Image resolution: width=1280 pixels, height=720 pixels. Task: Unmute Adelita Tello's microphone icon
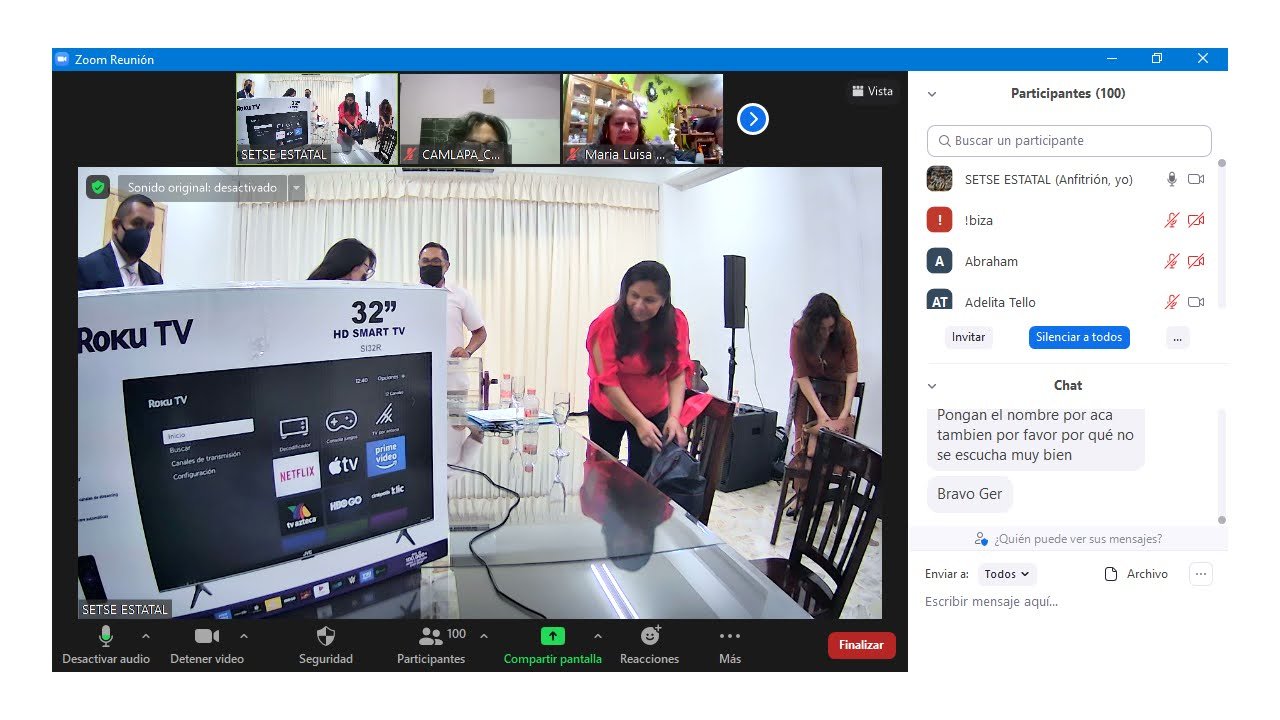click(1172, 301)
